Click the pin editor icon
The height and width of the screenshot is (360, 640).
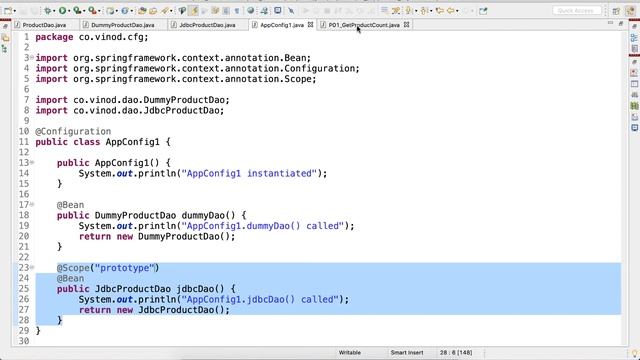[x=291, y=11]
